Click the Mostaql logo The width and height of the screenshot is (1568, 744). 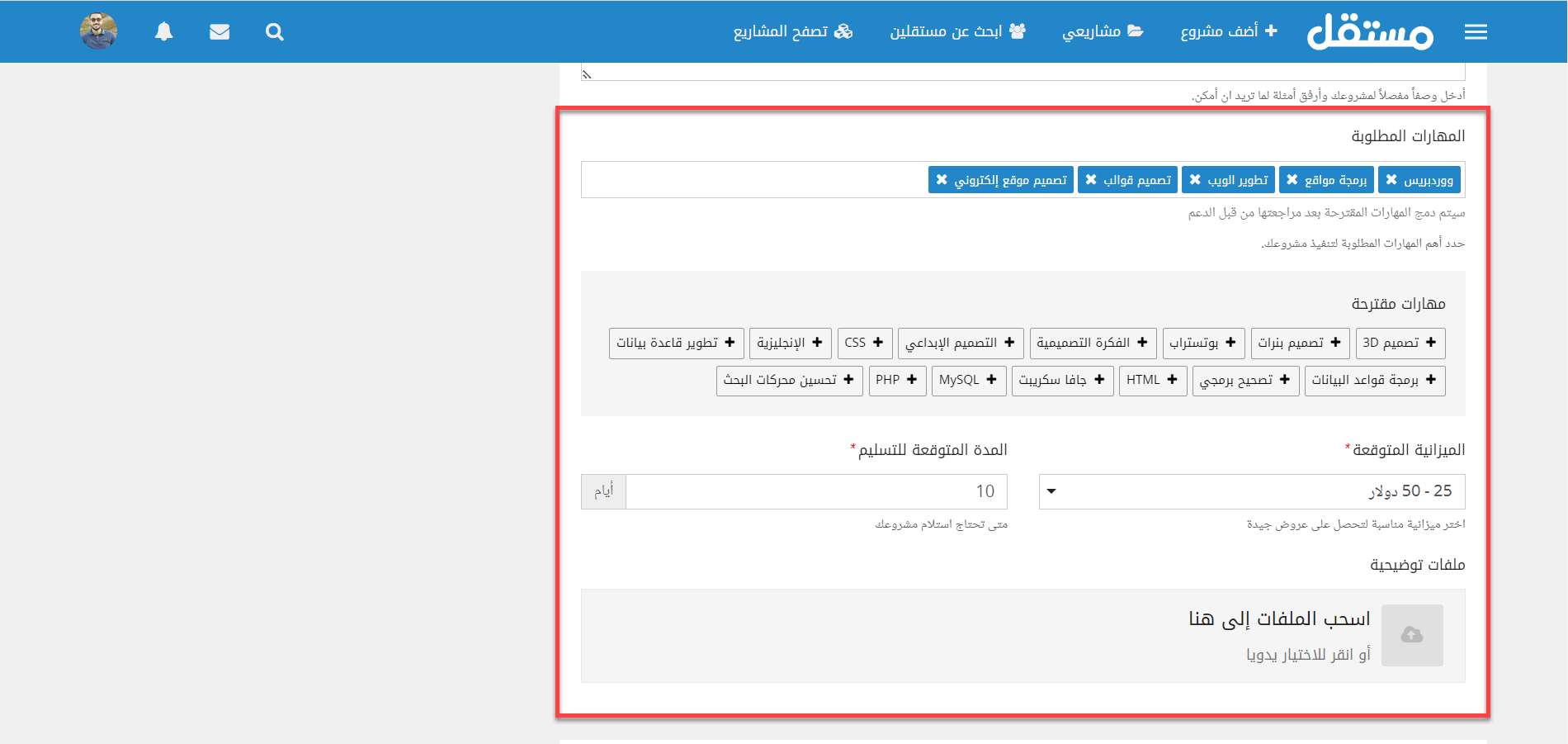pos(1370,31)
